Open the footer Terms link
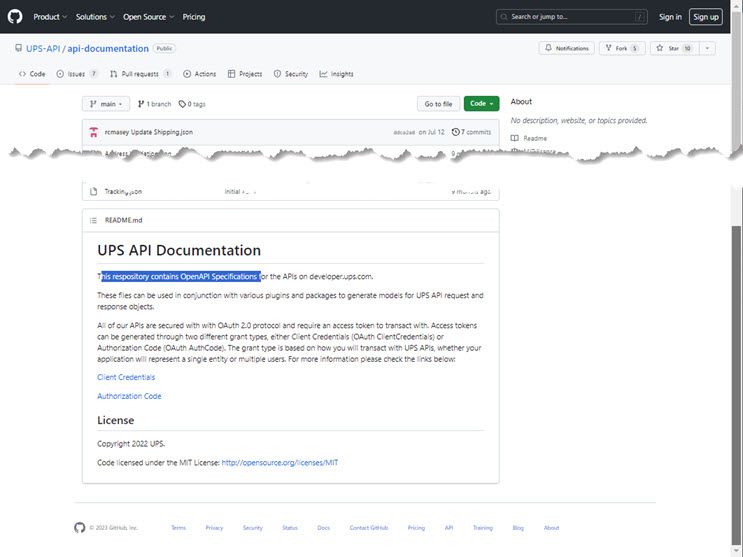743x557 pixels. click(179, 528)
